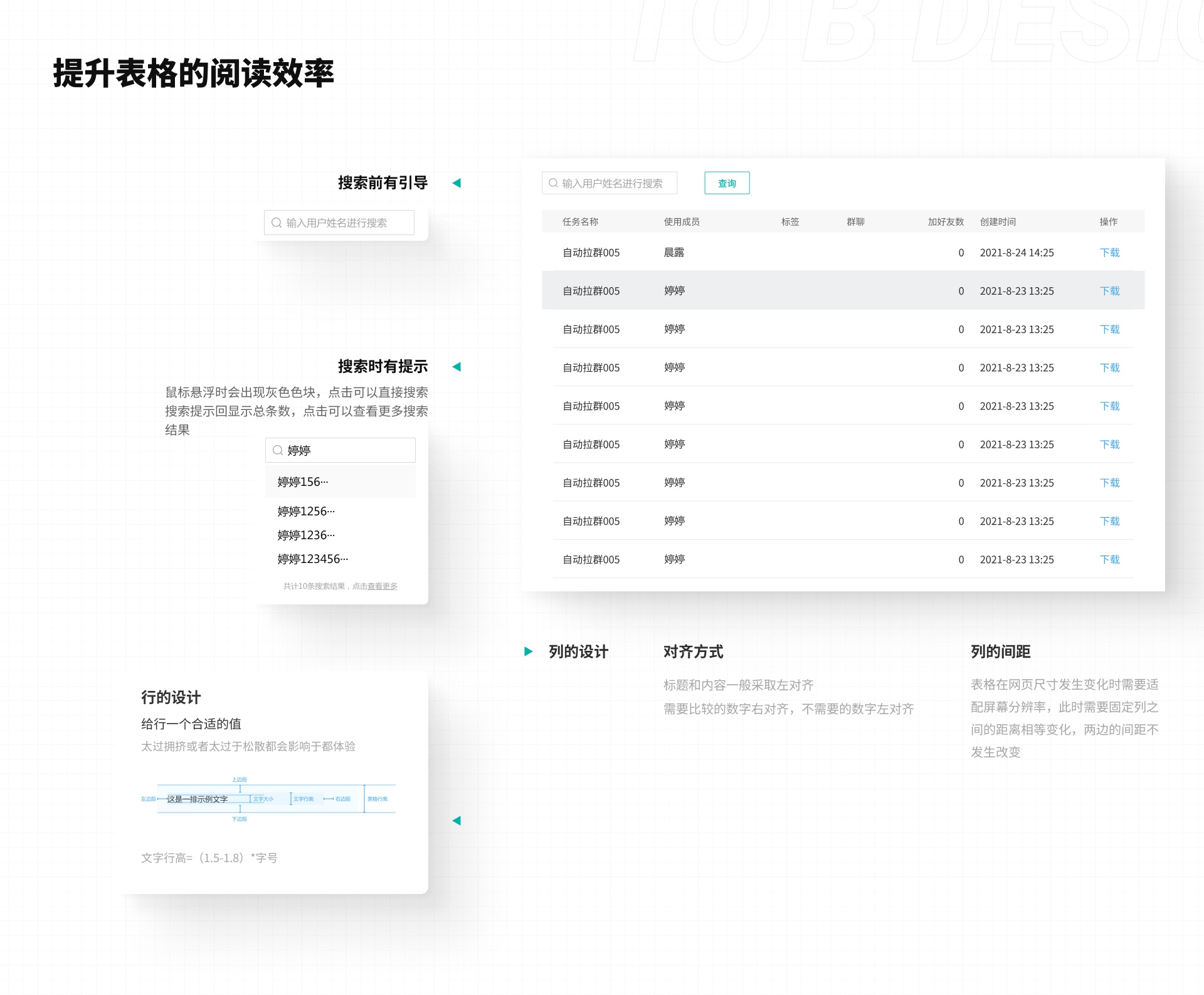
Task: Open the 查看更多 link under suggestions
Action: click(383, 586)
